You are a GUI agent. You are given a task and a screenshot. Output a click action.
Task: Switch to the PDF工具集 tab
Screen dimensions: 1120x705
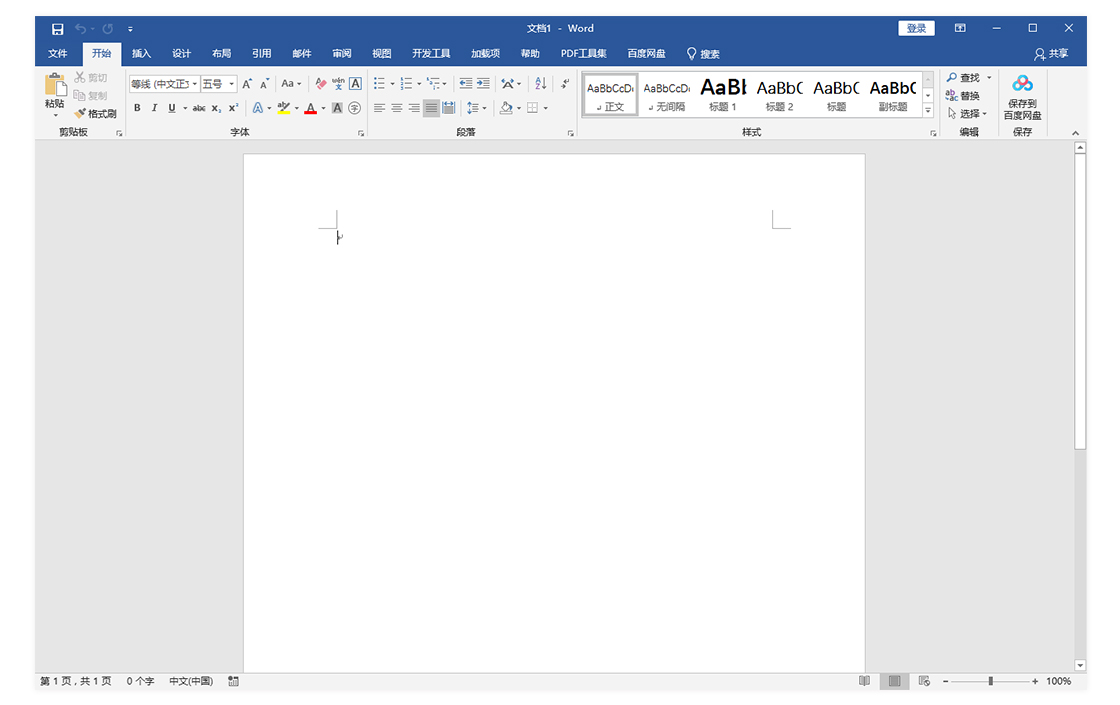pyautogui.click(x=584, y=54)
